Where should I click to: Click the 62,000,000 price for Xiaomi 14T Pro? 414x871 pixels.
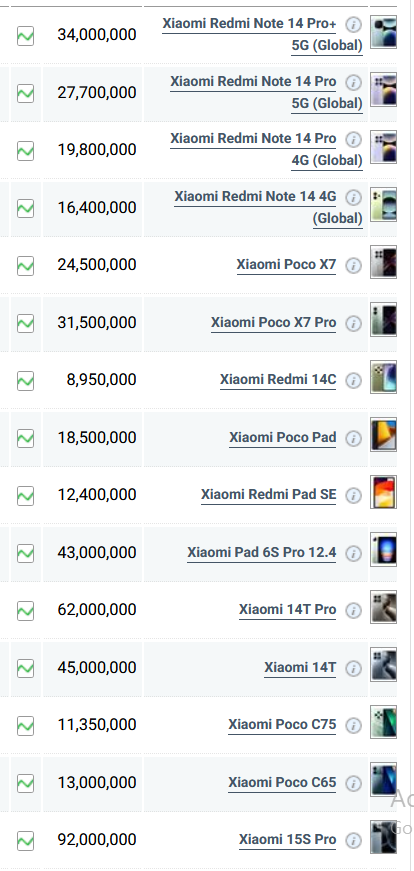coord(97,610)
